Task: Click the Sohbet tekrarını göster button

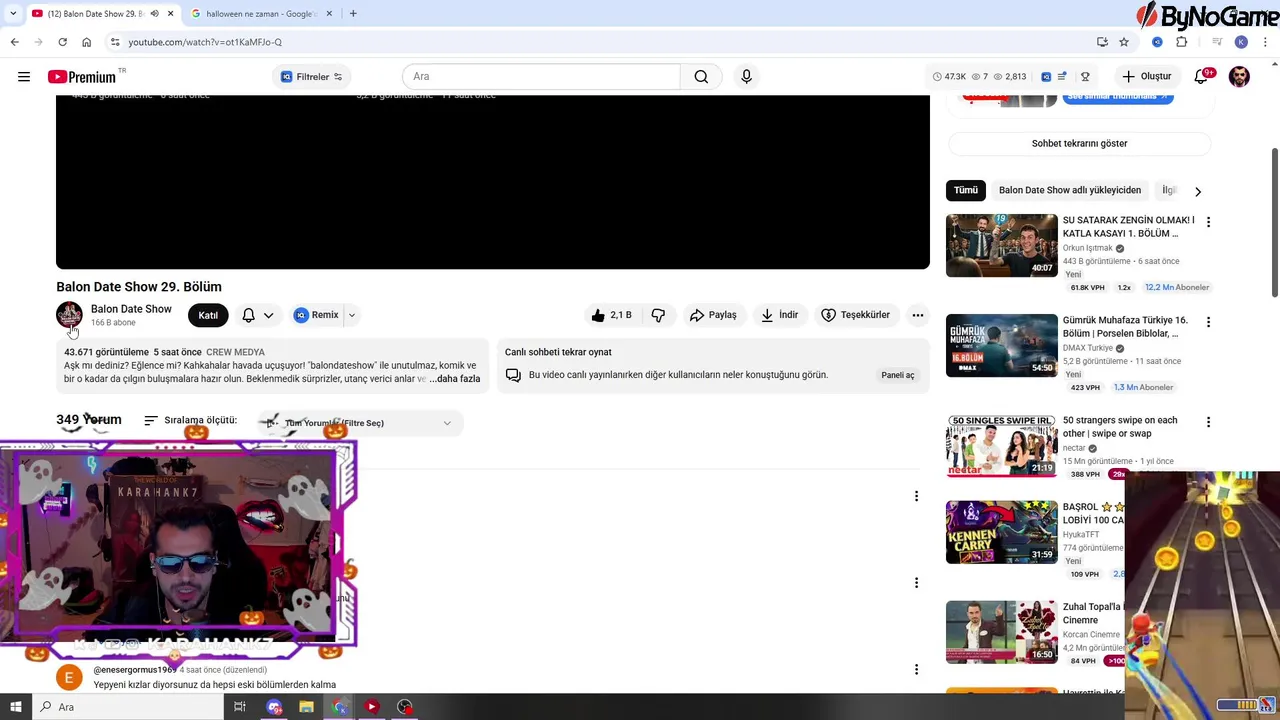Action: click(1079, 143)
